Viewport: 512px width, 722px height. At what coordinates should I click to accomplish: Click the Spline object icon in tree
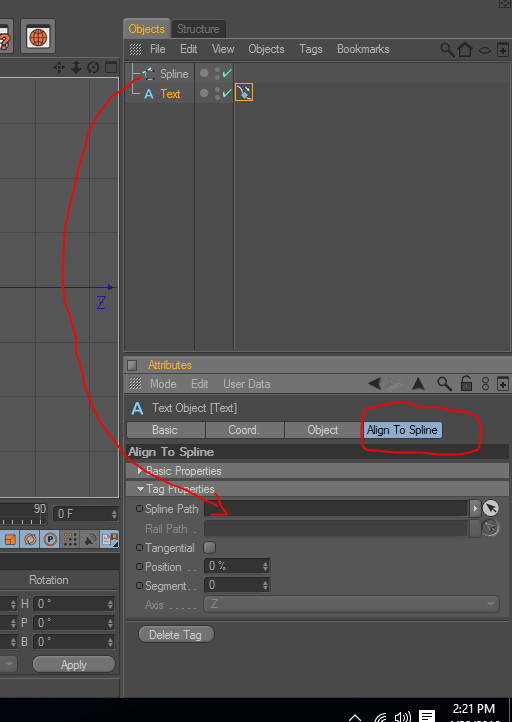148,74
